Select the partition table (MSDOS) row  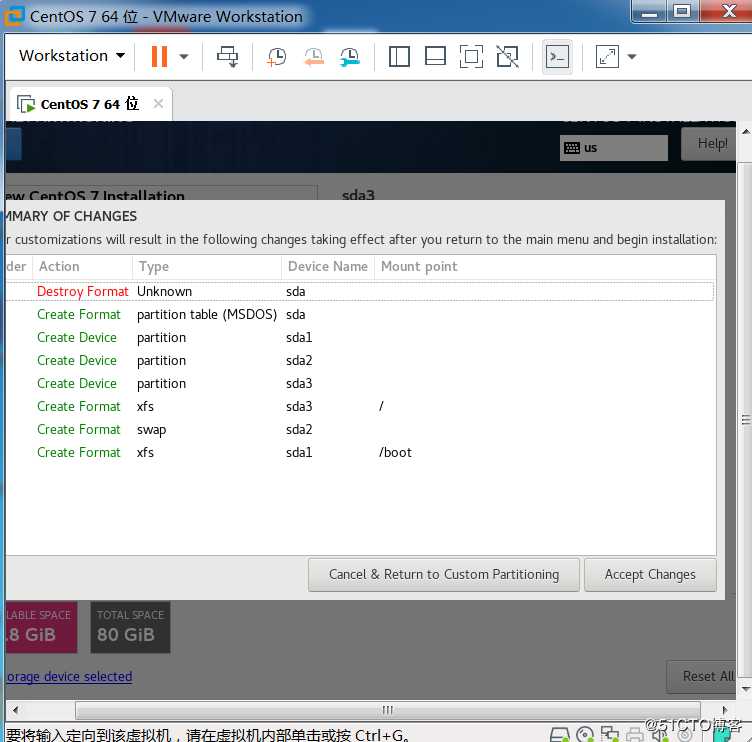tap(360, 315)
